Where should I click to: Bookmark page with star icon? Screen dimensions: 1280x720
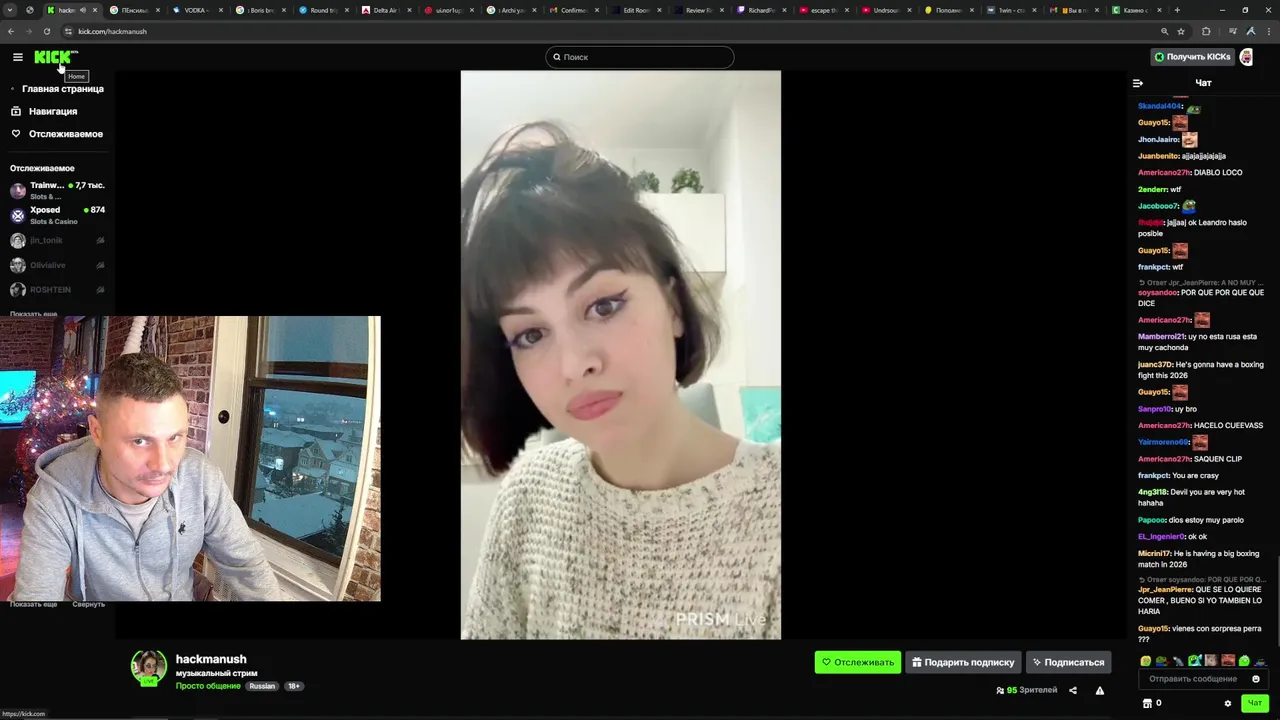(x=1181, y=31)
